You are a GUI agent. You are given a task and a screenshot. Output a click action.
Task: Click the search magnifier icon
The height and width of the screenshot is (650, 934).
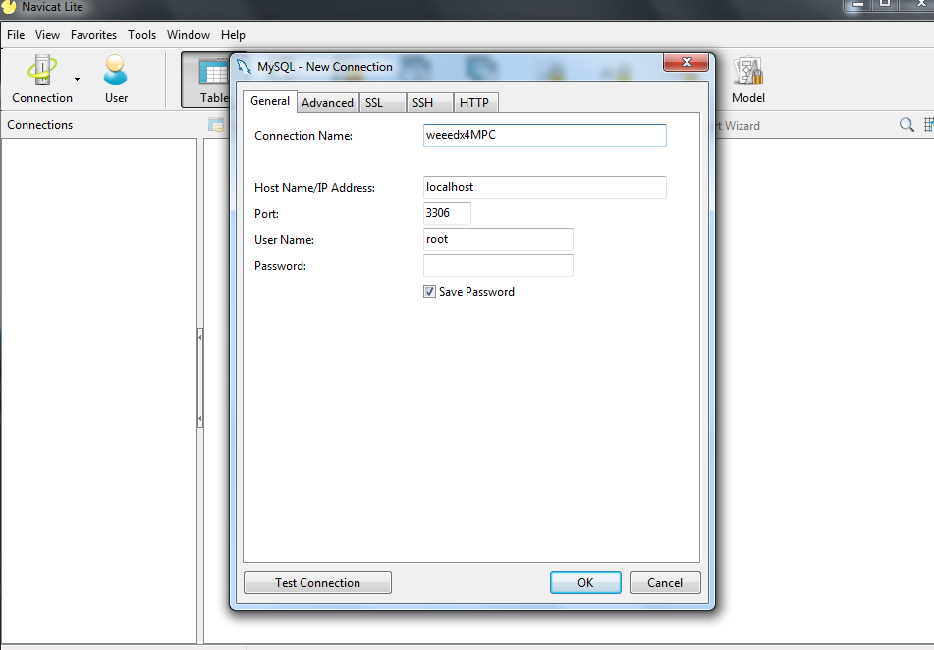[907, 125]
